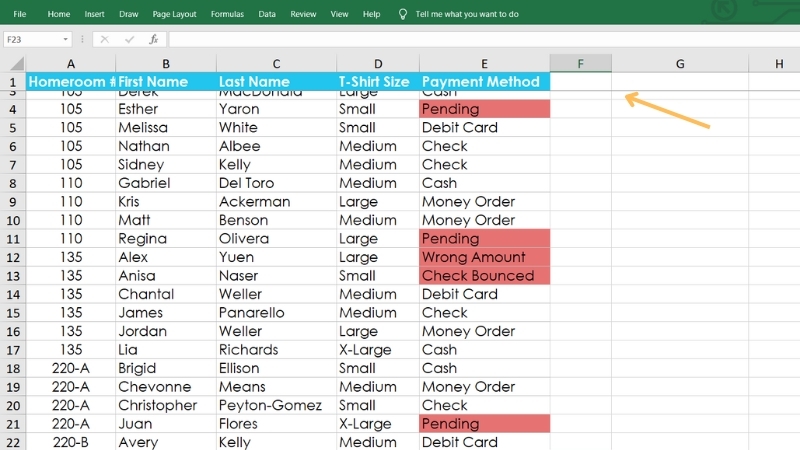The width and height of the screenshot is (800, 450).
Task: Select Juan's red Pending cell
Action: (x=484, y=423)
